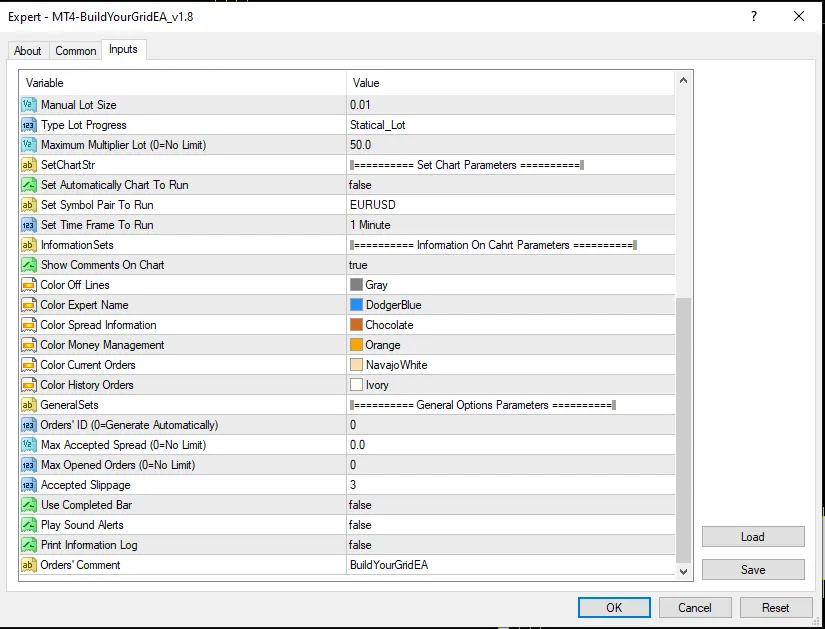Click the Max Accepted Spread row icon
Screen dimensions: 825x629
point(28,445)
